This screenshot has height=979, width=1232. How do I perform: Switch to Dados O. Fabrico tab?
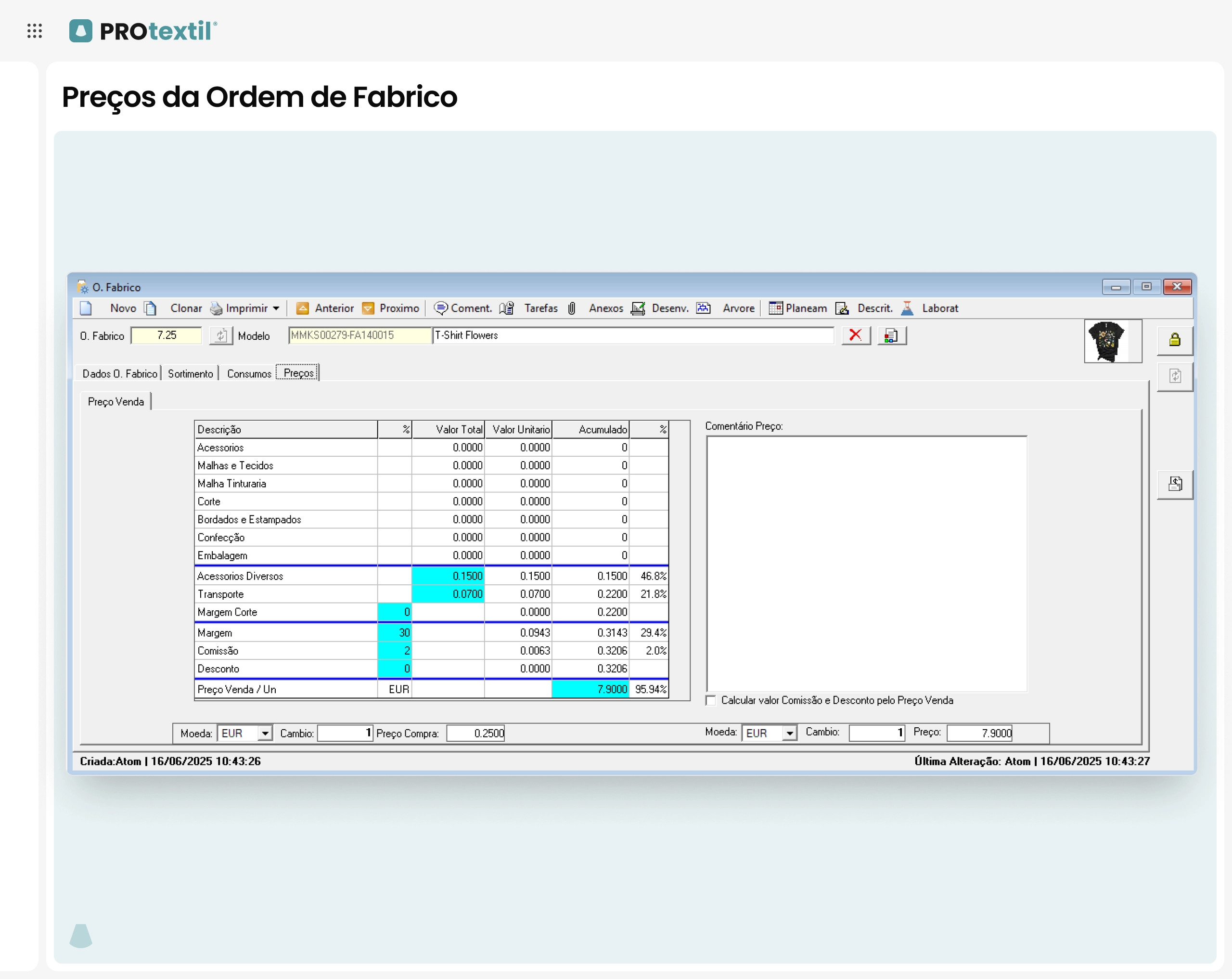119,374
